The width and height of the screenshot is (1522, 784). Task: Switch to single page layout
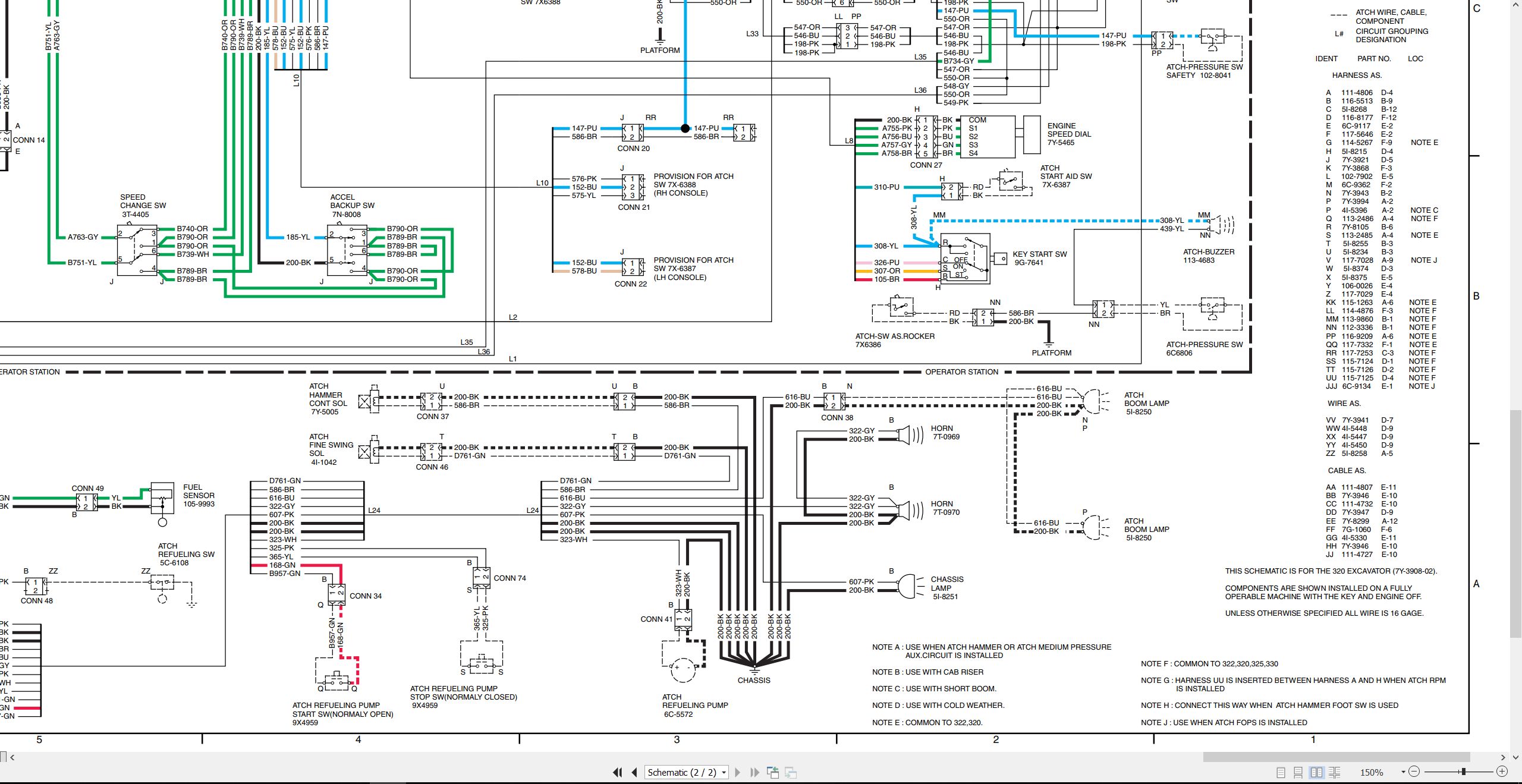pyautogui.click(x=1281, y=772)
